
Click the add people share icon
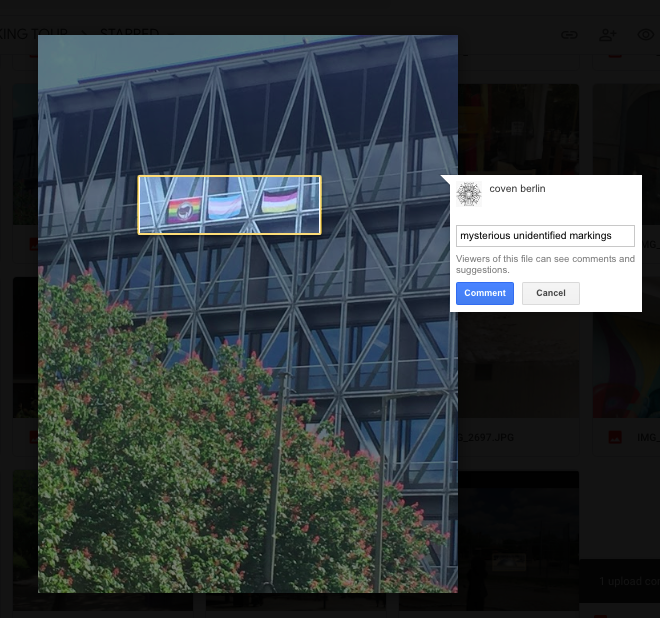click(607, 34)
